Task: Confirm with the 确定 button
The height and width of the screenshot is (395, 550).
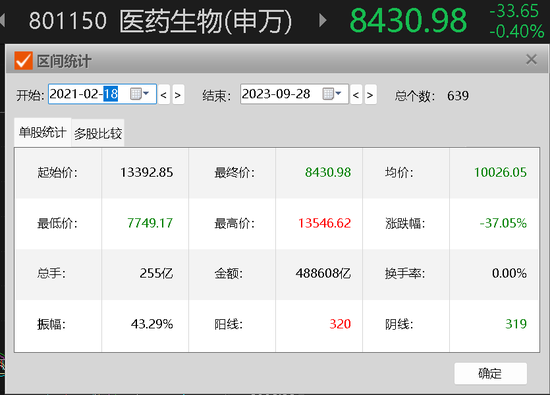Action: tap(490, 373)
